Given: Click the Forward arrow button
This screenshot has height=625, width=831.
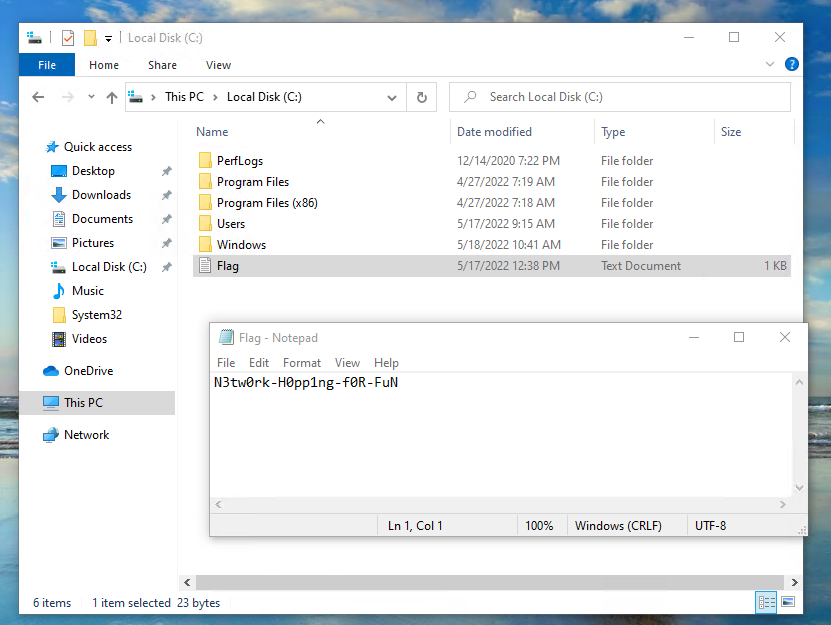Looking at the screenshot, I should pos(68,97).
